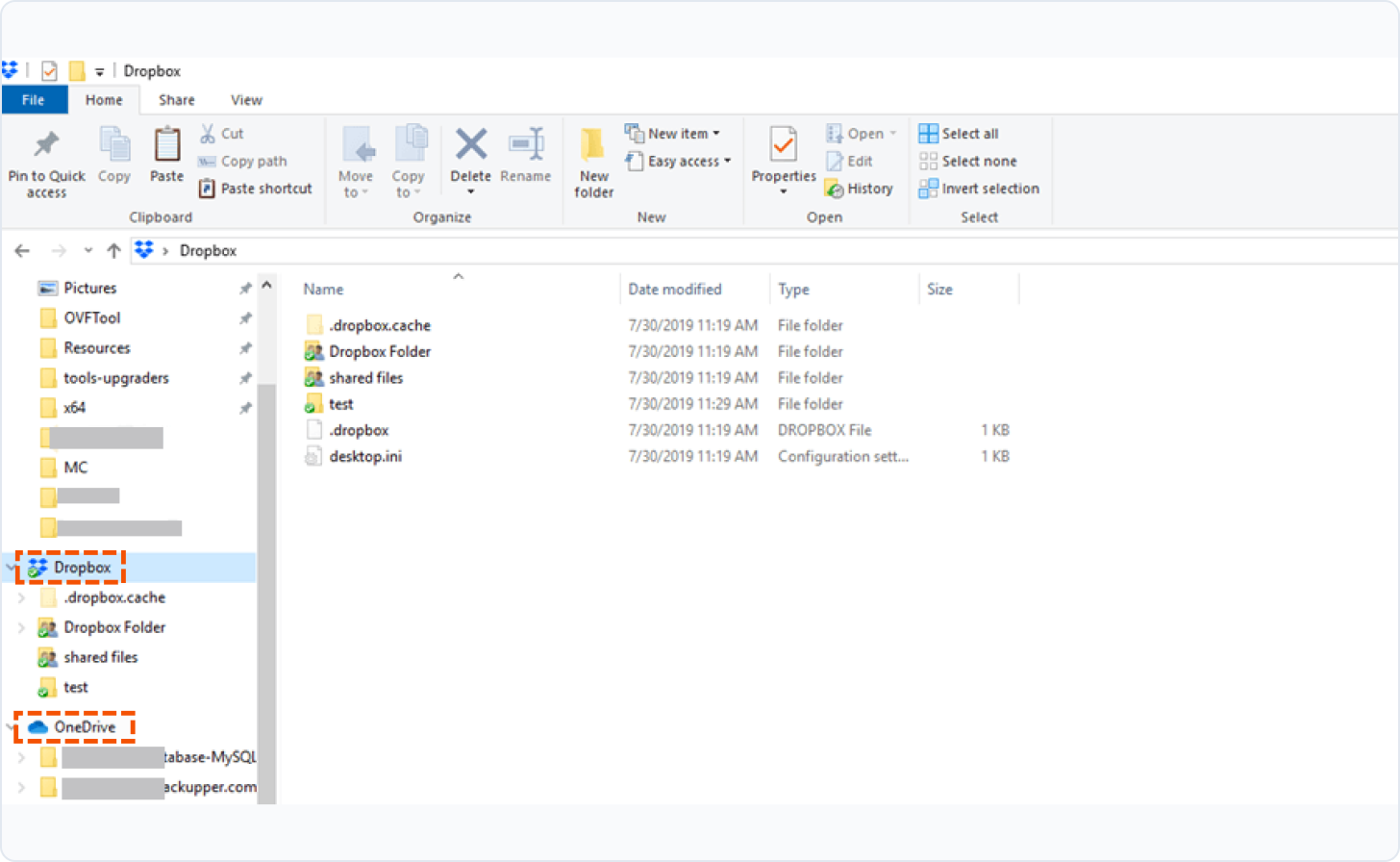Screen dimensions: 1400x862
Task: Expand Dropbox Folder tree node
Action: coord(21,627)
